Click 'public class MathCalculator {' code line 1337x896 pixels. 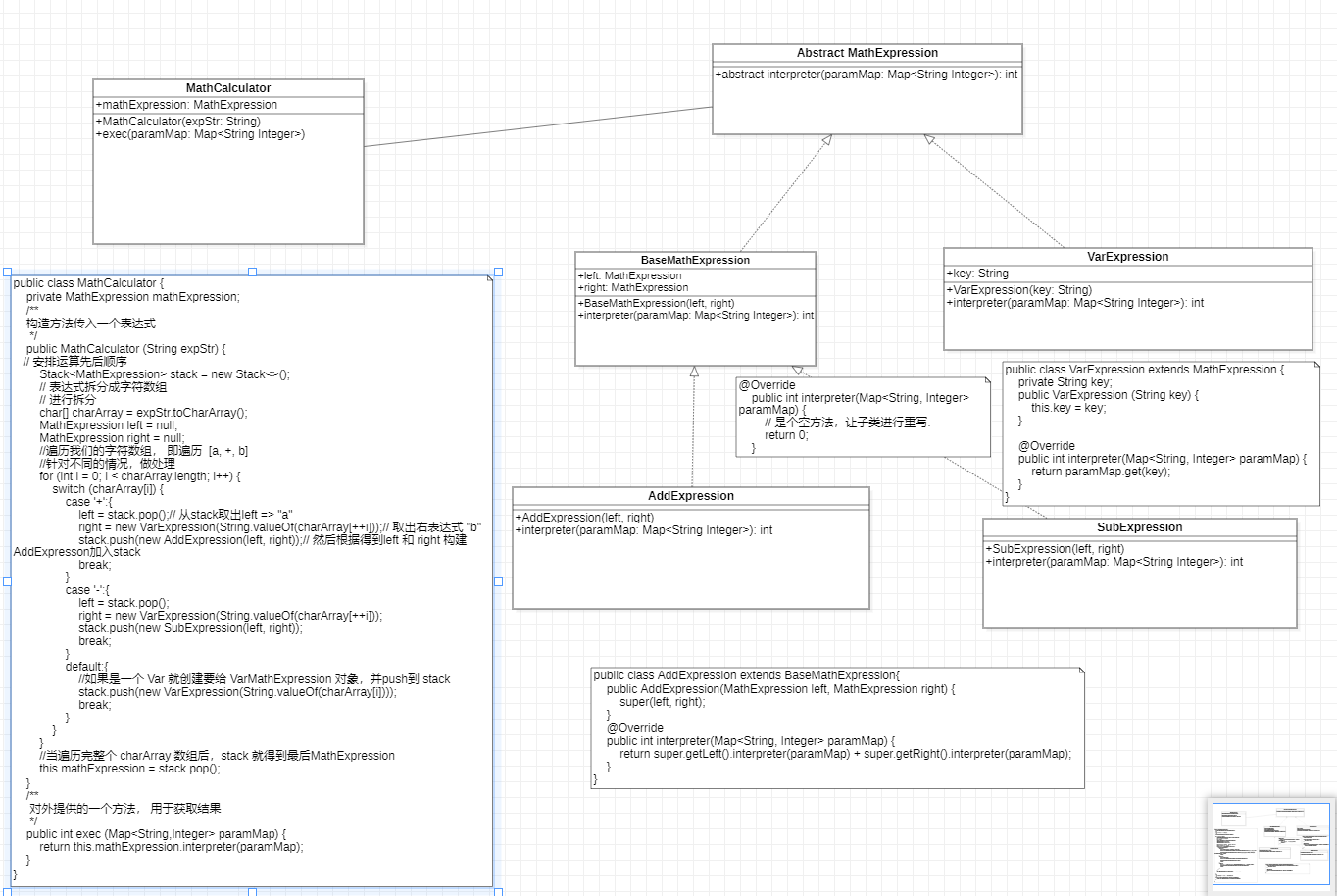89,283
